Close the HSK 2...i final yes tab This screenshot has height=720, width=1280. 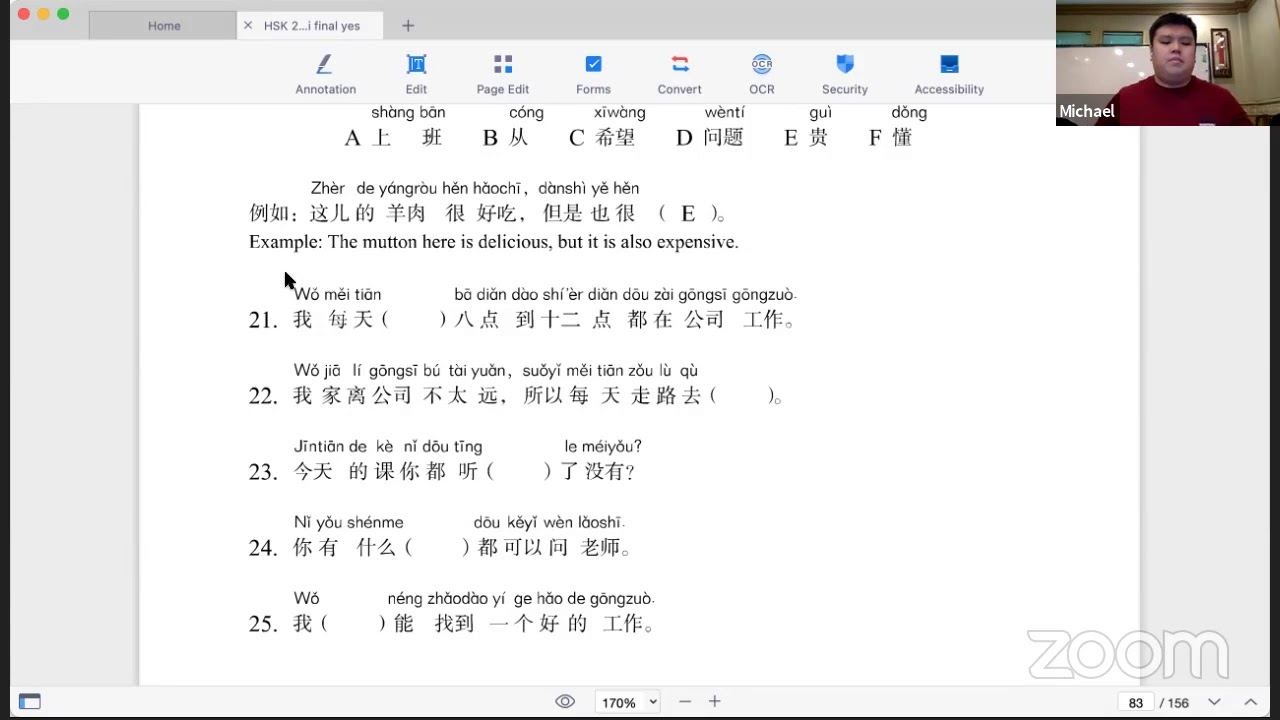click(x=248, y=25)
